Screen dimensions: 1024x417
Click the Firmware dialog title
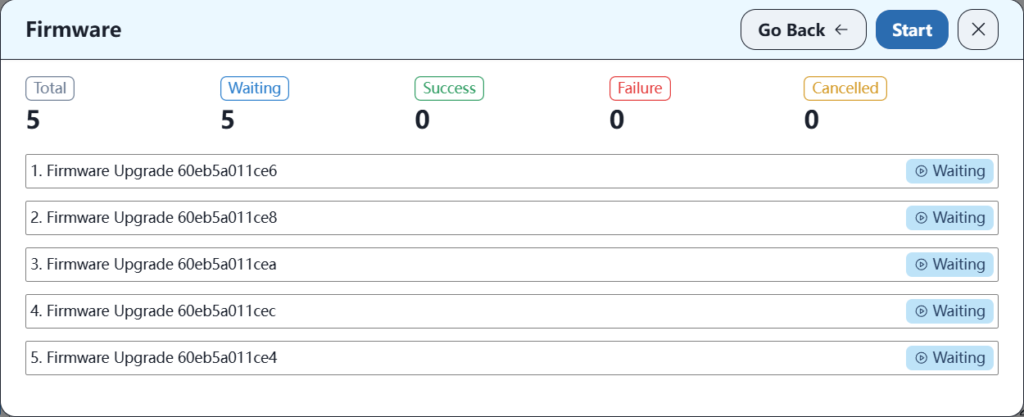click(73, 30)
